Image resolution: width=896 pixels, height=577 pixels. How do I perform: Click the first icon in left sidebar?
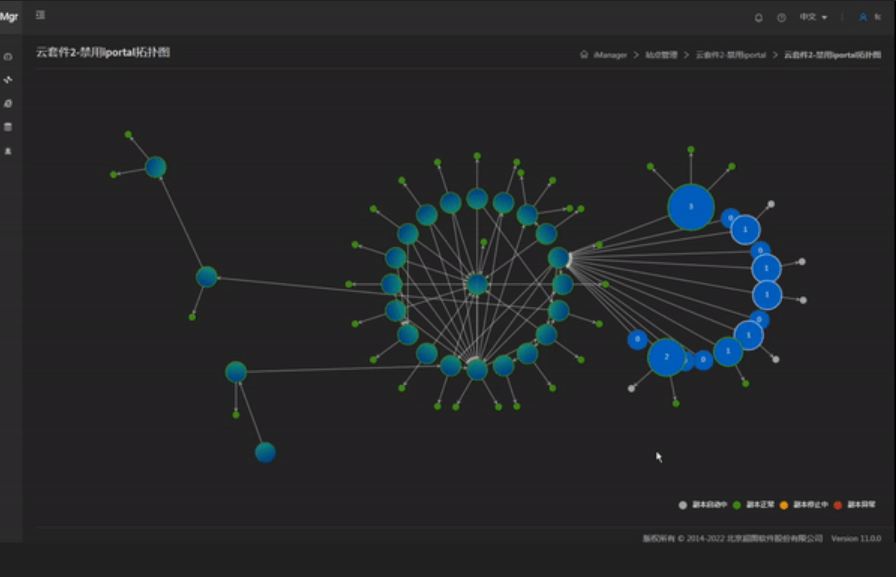[x=8, y=57]
